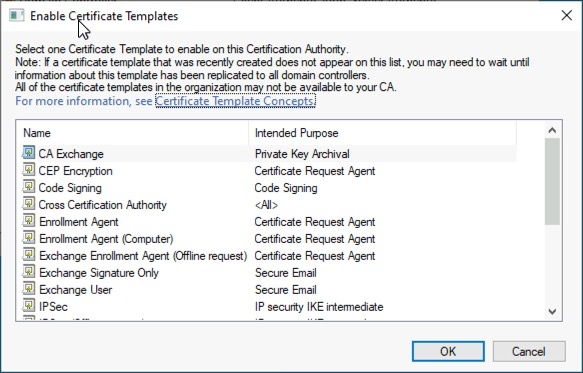Image resolution: width=583 pixels, height=373 pixels.
Task: Sort list by Intended Purpose column header
Action: tap(383, 133)
